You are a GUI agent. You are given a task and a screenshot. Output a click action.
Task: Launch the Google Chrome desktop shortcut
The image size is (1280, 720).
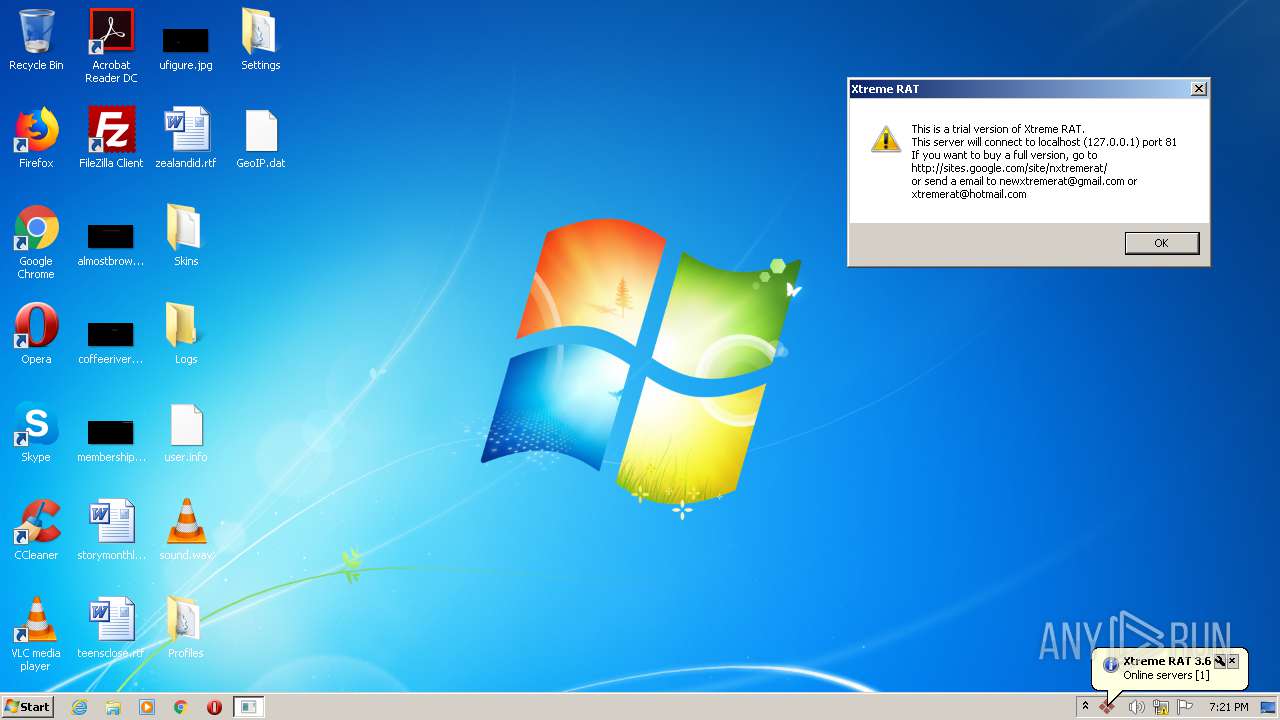point(36,242)
